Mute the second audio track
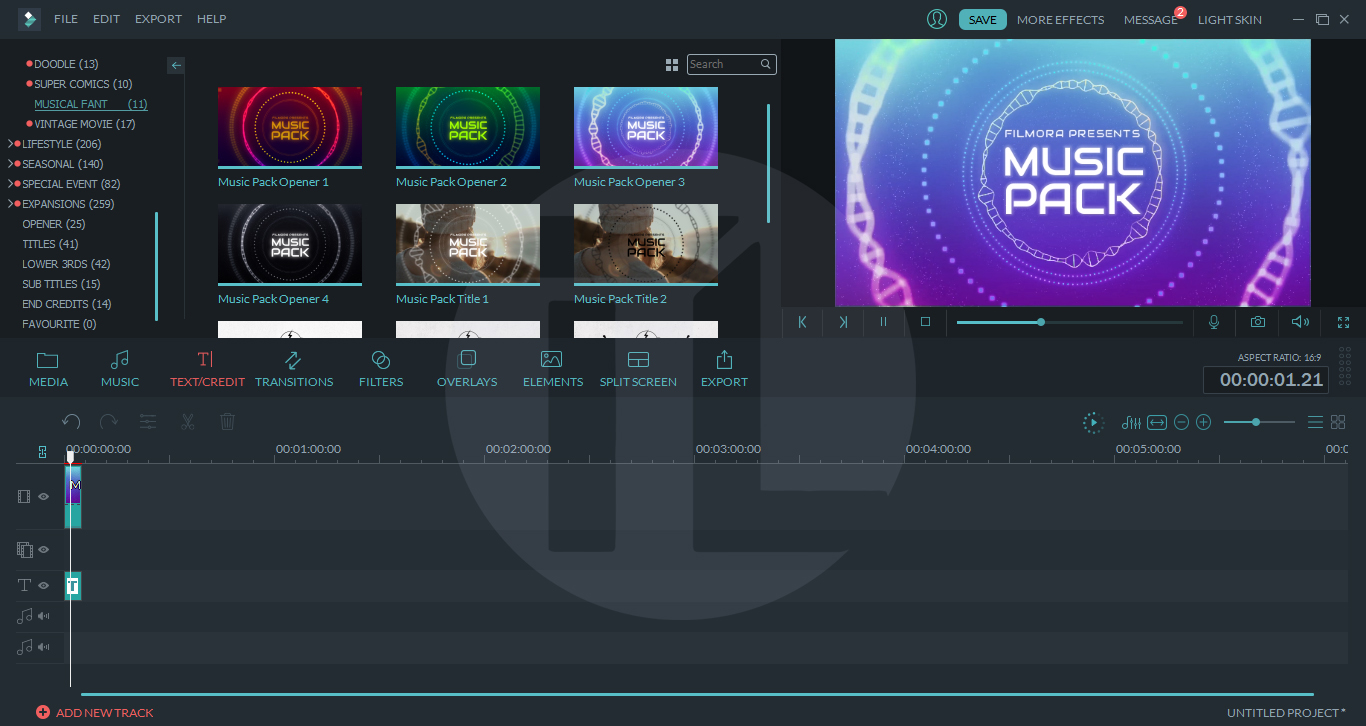 pos(44,647)
